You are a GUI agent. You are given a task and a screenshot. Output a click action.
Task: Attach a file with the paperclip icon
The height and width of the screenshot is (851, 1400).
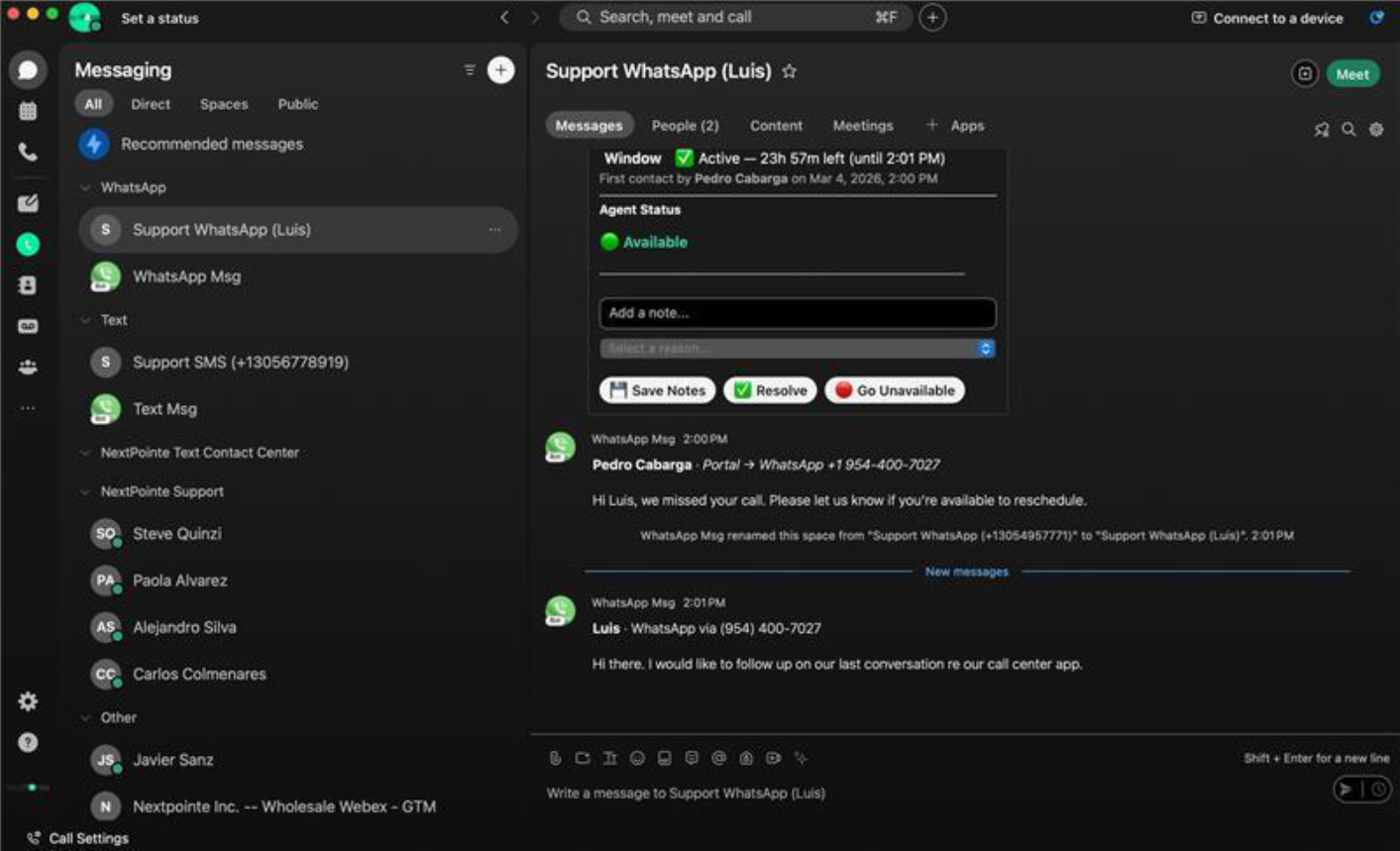click(x=555, y=758)
